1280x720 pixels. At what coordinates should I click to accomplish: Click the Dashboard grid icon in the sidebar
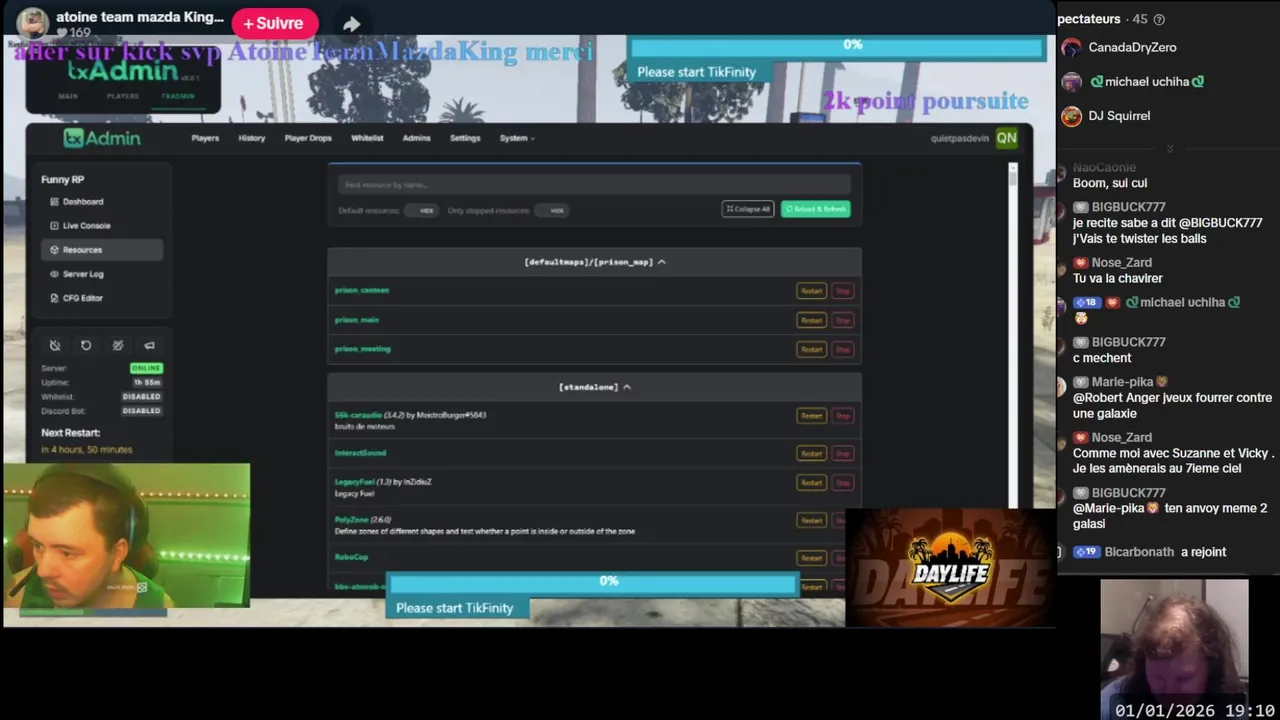(x=55, y=201)
